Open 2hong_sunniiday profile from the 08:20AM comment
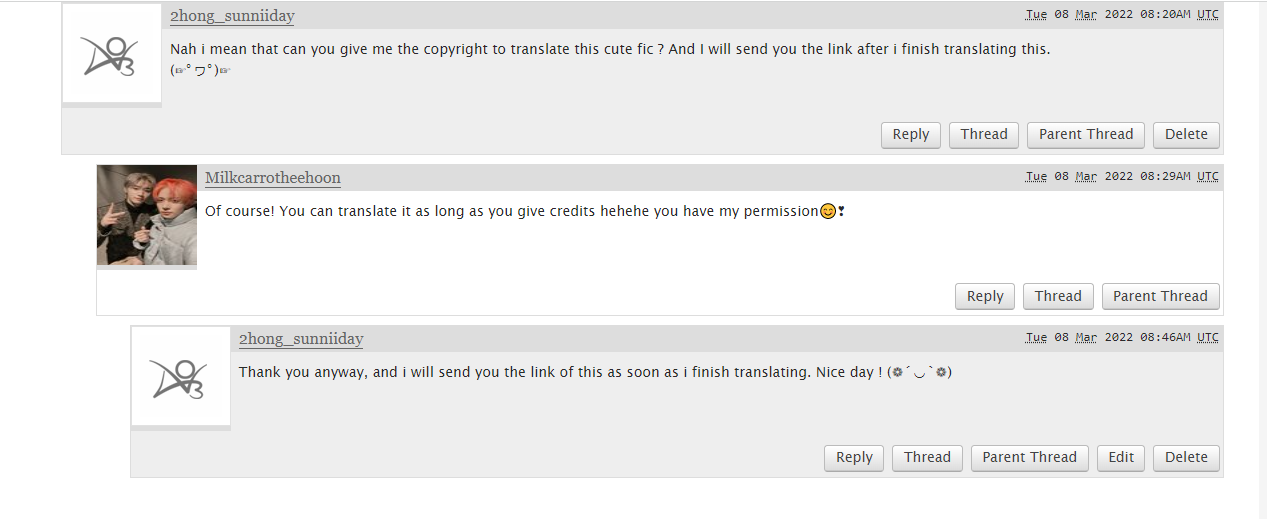1267x519 pixels. tap(232, 16)
